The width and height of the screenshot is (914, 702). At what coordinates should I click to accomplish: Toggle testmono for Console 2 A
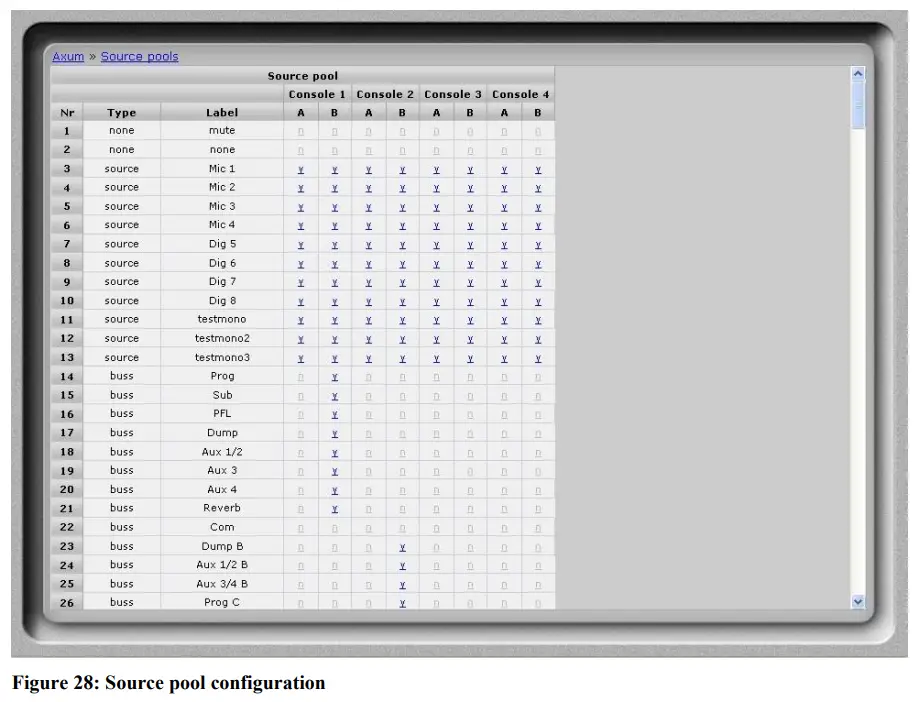(368, 320)
